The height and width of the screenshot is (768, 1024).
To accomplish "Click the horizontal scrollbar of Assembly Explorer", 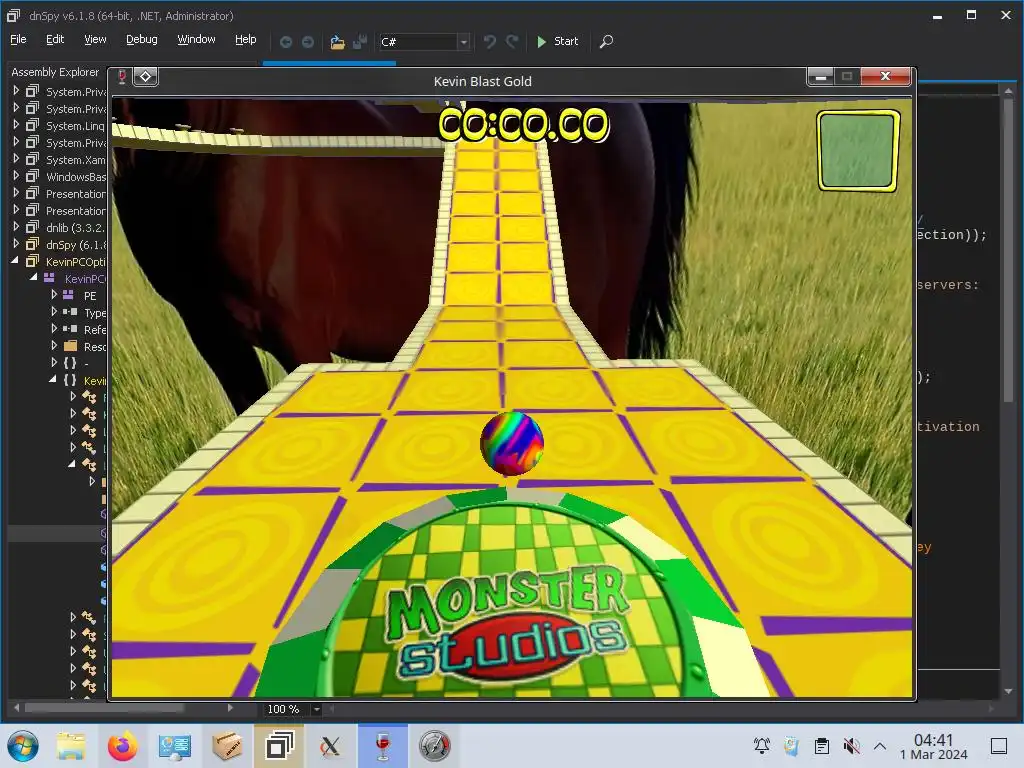I will [x=104, y=708].
